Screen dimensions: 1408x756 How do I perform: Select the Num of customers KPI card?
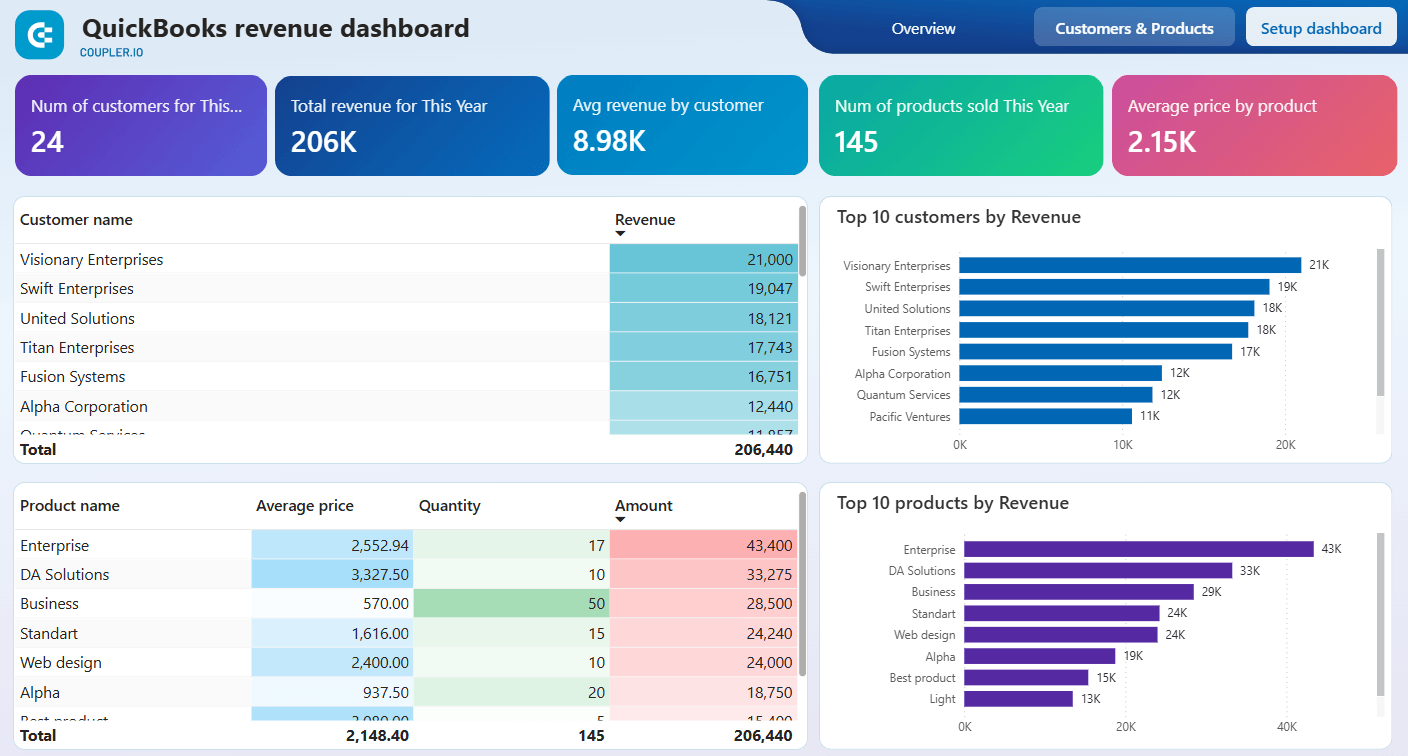(x=140, y=125)
